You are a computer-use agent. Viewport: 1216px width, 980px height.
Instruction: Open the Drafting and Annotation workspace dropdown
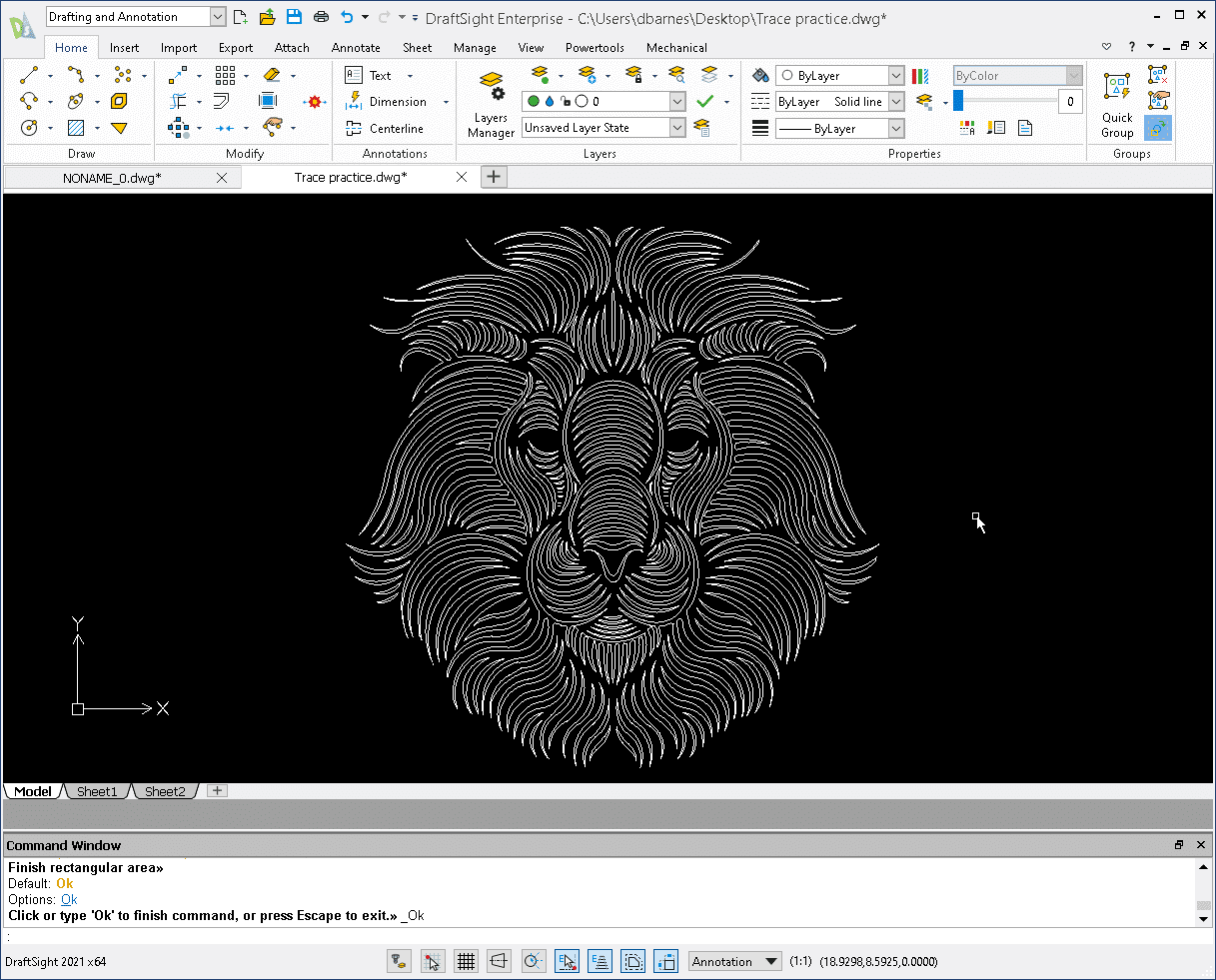[218, 17]
